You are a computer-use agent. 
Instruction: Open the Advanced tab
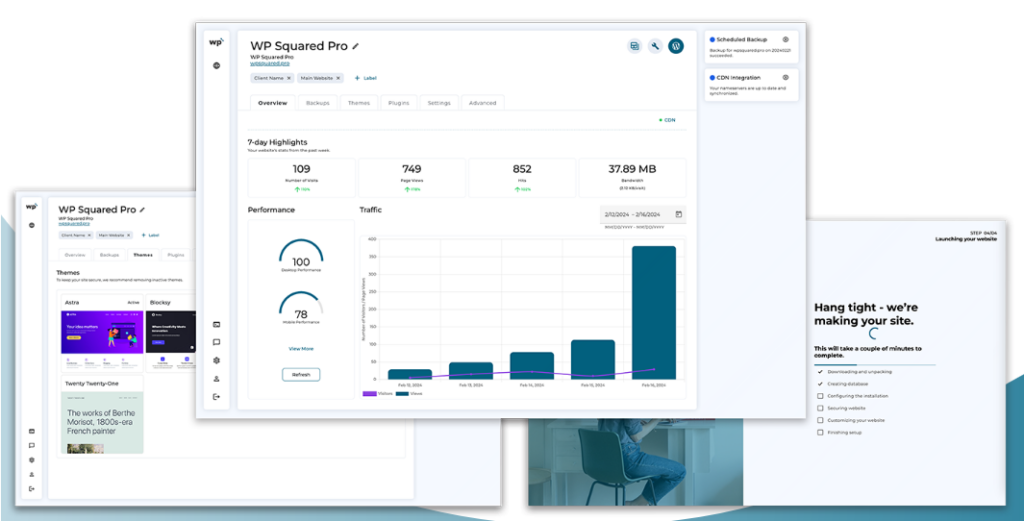pyautogui.click(x=482, y=103)
